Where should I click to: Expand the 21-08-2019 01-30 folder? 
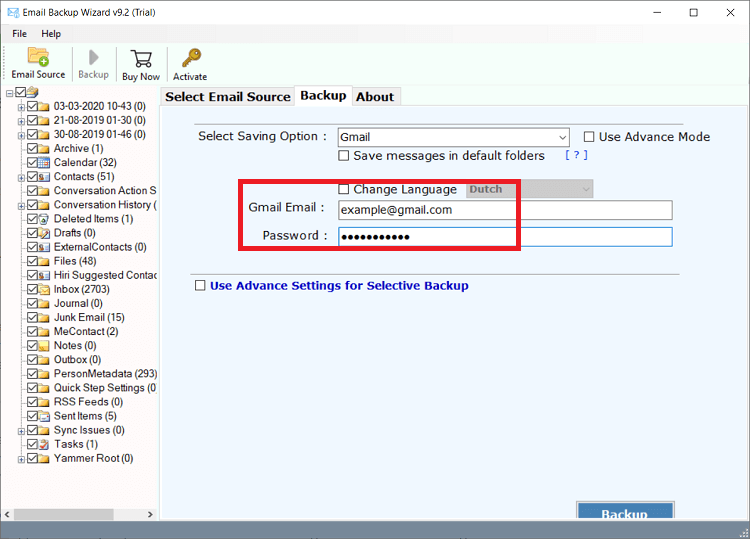click(21, 121)
